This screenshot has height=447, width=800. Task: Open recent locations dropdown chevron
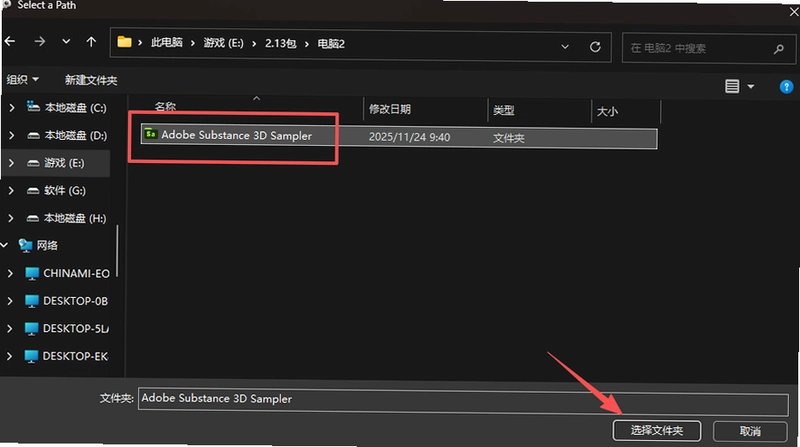(66, 41)
